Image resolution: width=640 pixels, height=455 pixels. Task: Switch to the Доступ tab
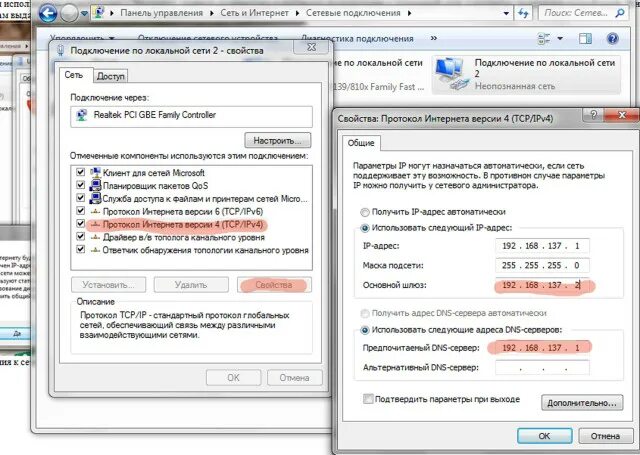[x=111, y=76]
